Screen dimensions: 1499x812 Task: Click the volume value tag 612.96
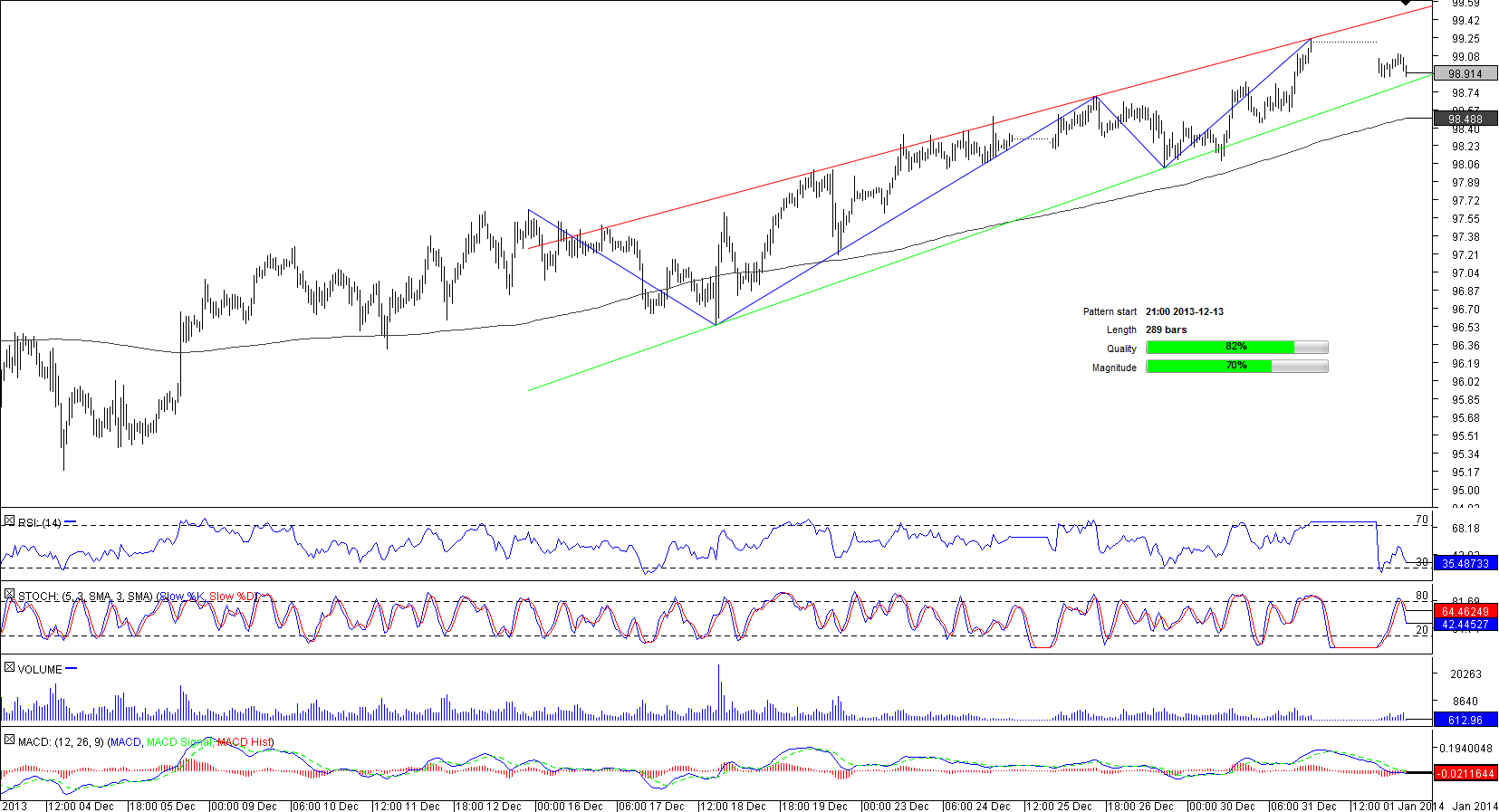pos(1465,721)
